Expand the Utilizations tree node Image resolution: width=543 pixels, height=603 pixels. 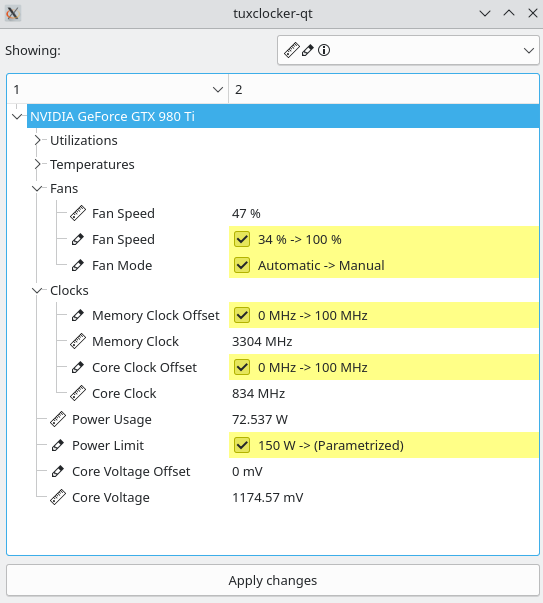tap(37, 140)
